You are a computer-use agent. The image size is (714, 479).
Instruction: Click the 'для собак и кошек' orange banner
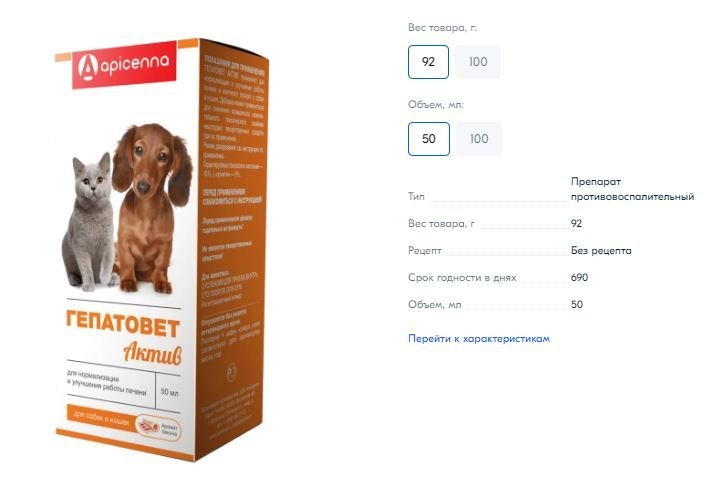tap(101, 418)
